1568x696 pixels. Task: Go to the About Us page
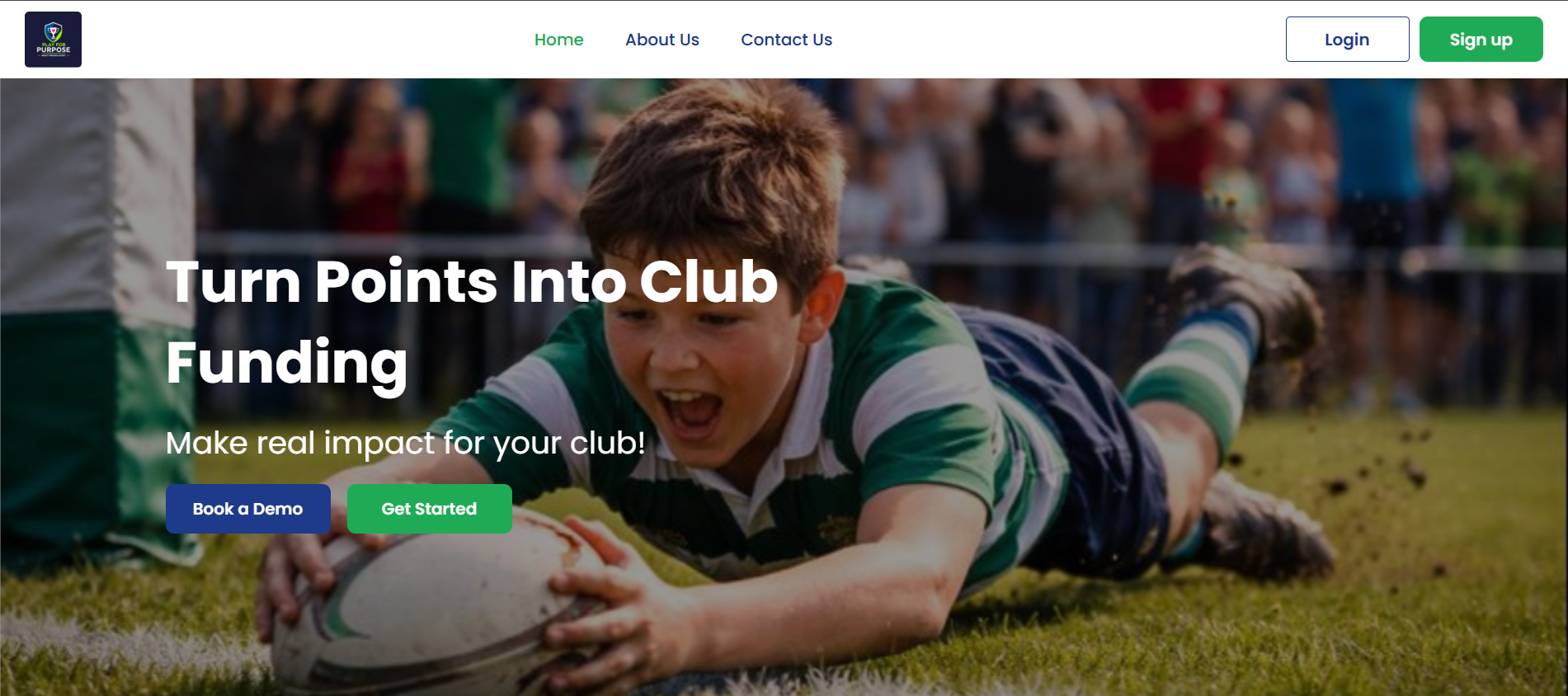662,40
